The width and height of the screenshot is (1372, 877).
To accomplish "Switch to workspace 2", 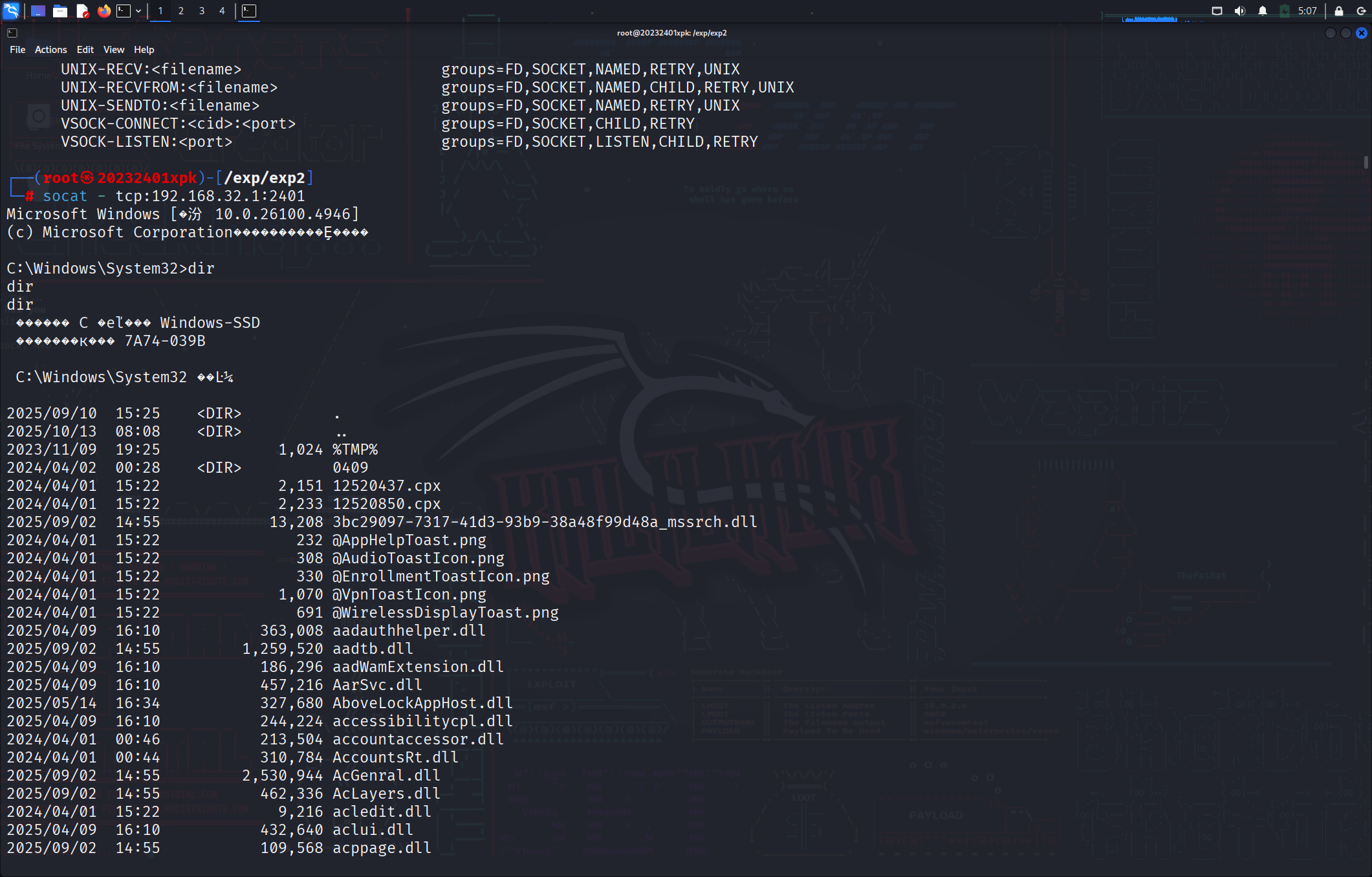I will pyautogui.click(x=181, y=10).
